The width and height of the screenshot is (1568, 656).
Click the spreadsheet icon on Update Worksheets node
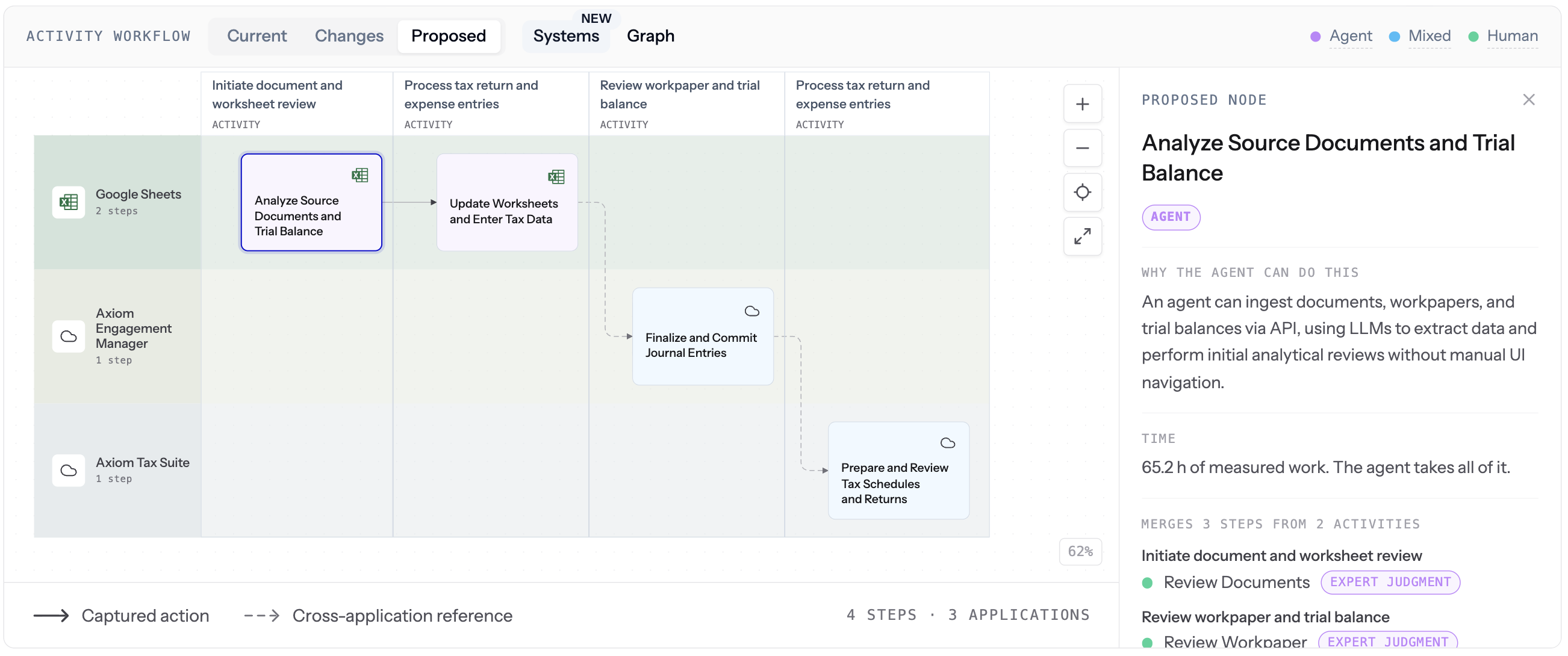point(556,176)
